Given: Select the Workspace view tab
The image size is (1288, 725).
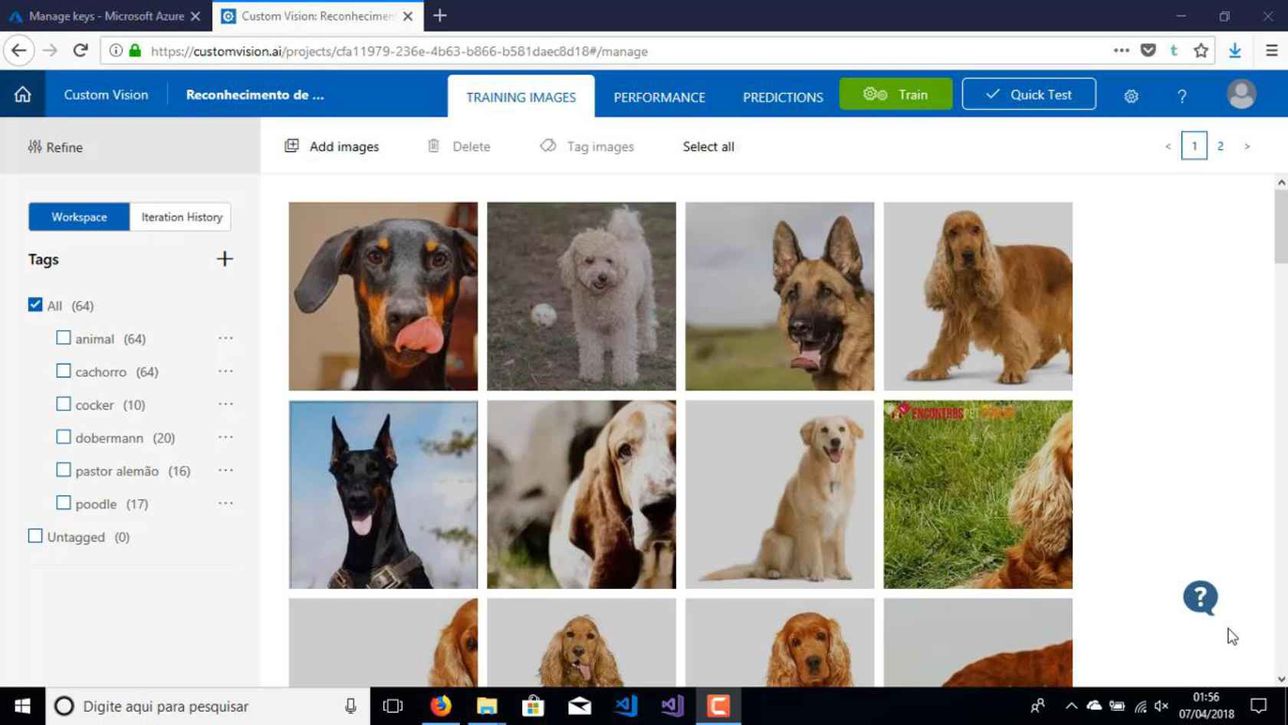Looking at the screenshot, I should coord(79,217).
